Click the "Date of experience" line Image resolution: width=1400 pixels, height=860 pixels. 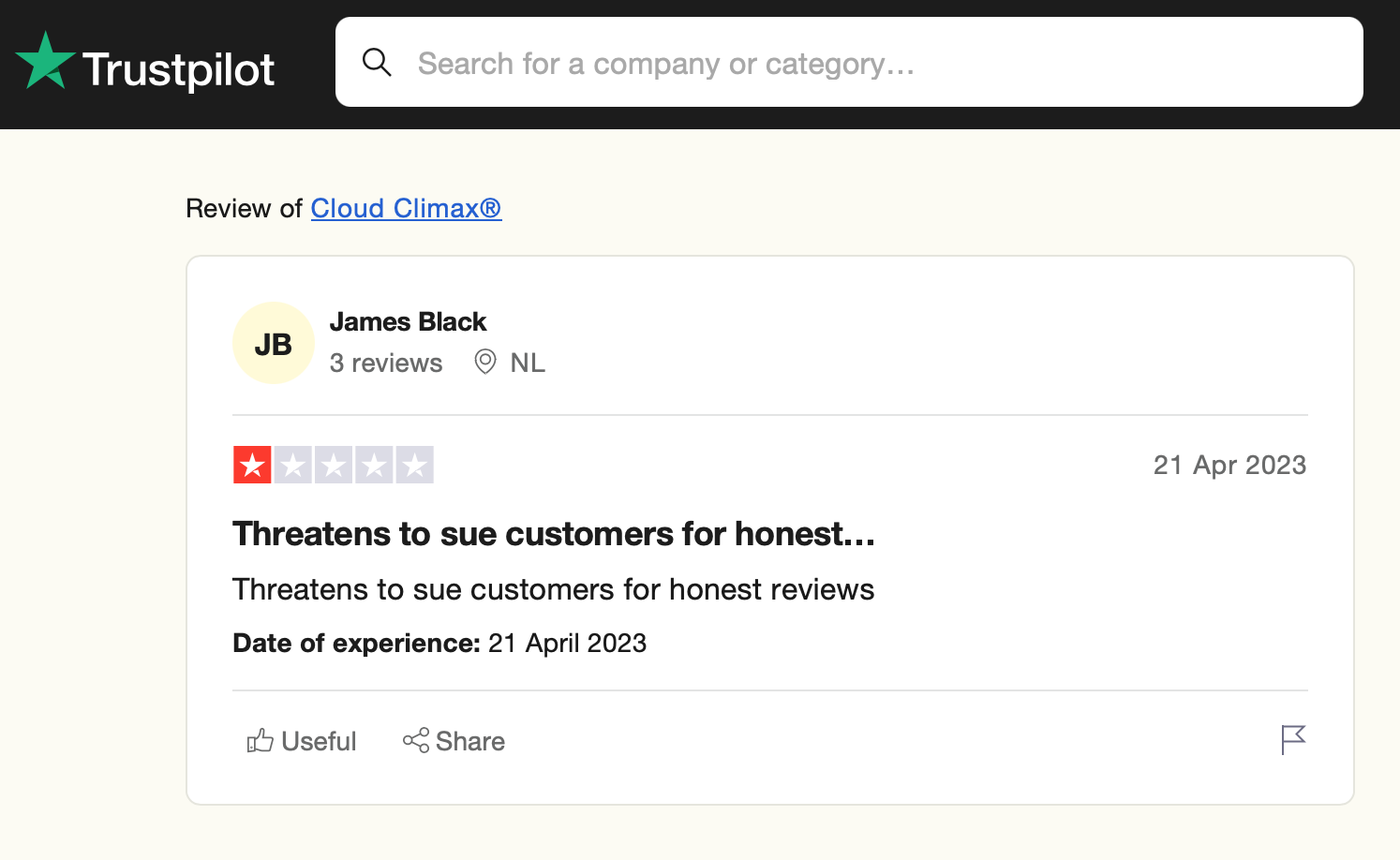point(439,643)
